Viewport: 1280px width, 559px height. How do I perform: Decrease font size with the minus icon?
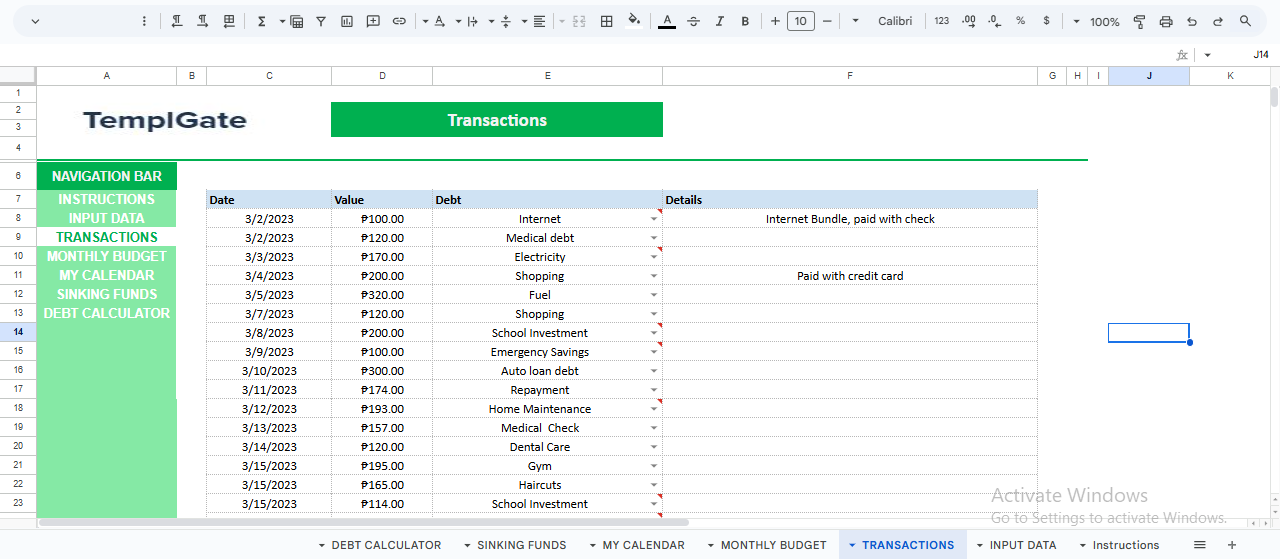pyautogui.click(x=827, y=21)
